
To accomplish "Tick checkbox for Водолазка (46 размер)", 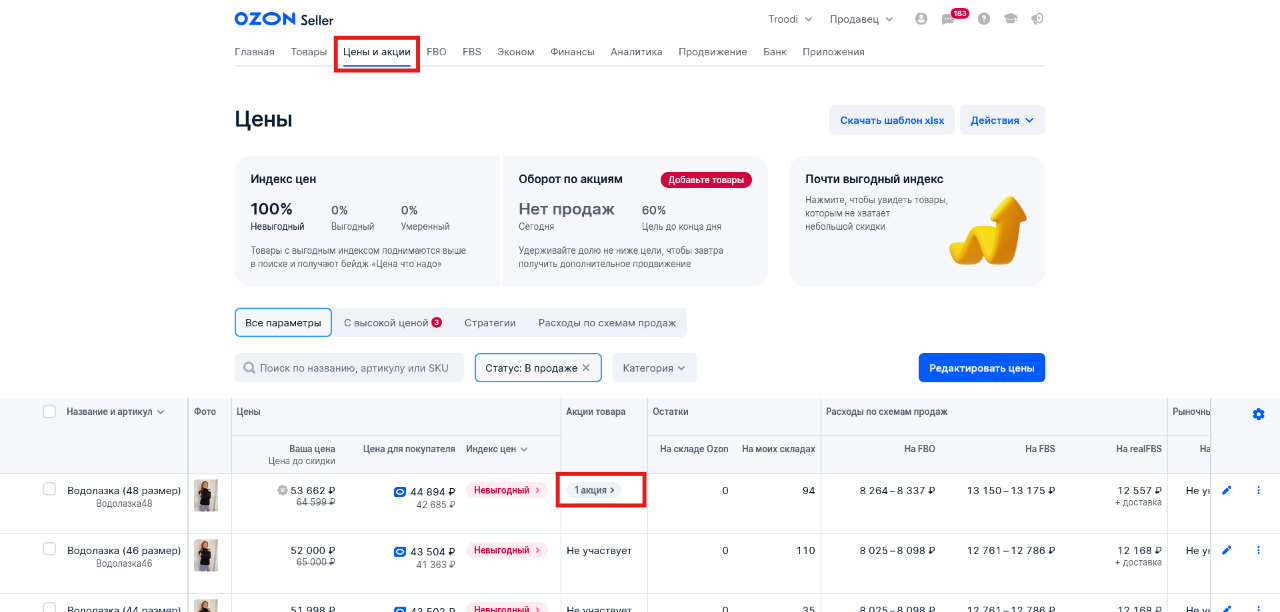I will coord(49,549).
